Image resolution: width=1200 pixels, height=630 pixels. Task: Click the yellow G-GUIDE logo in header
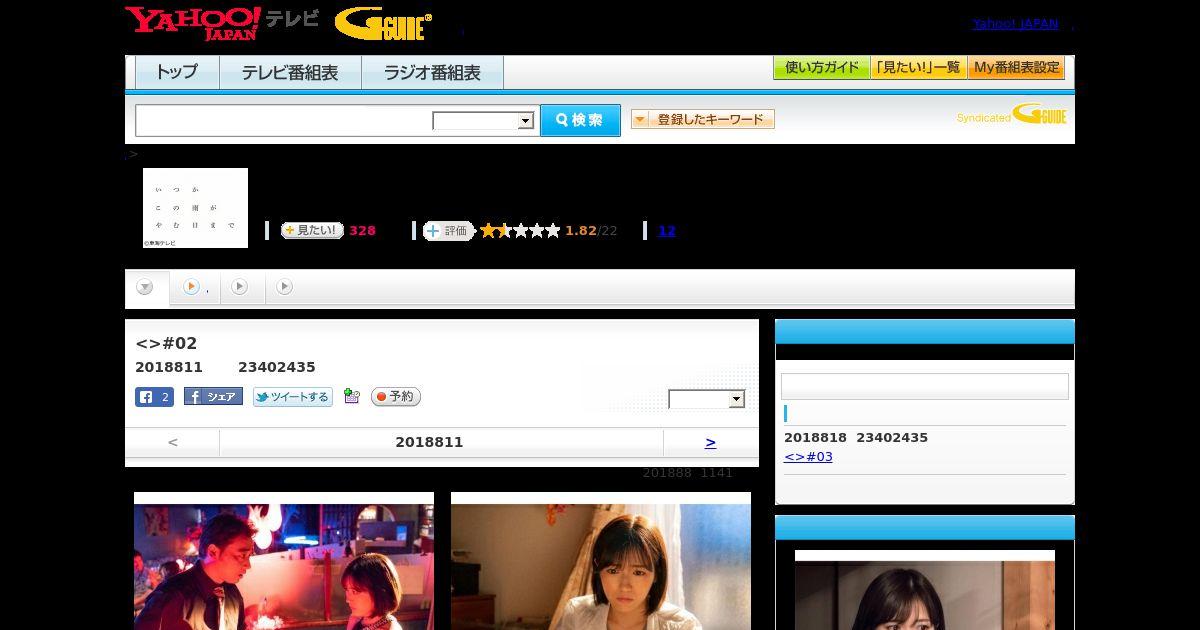pos(383,24)
